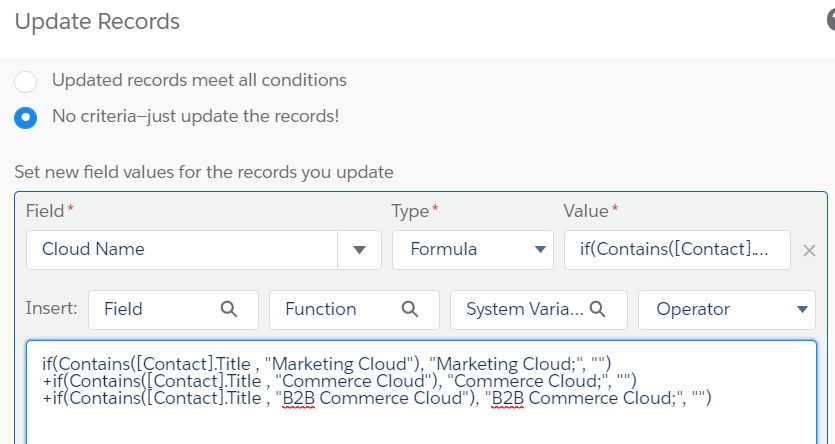The image size is (835, 444).
Task: Click the magnifier icon in Insert Field box
Action: point(228,309)
